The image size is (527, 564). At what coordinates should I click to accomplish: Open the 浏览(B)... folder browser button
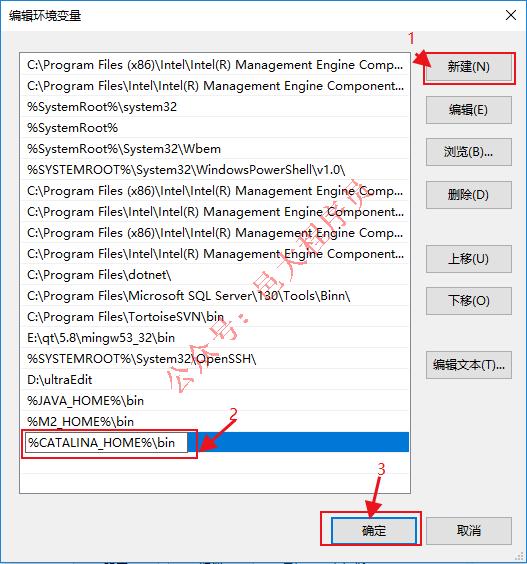tap(469, 152)
